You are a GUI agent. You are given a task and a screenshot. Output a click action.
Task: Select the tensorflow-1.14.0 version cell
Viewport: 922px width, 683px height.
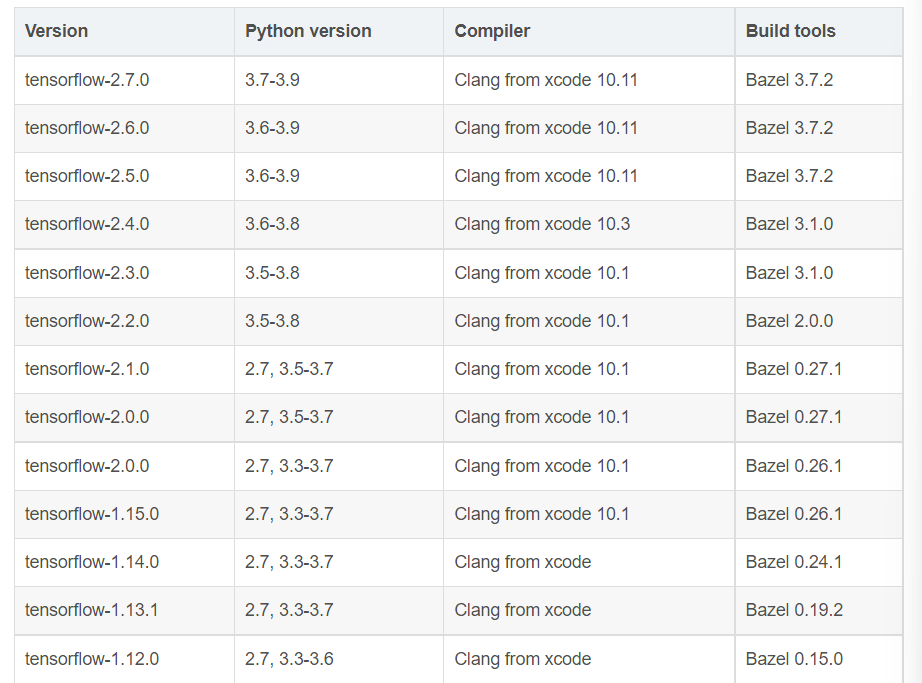[92, 562]
